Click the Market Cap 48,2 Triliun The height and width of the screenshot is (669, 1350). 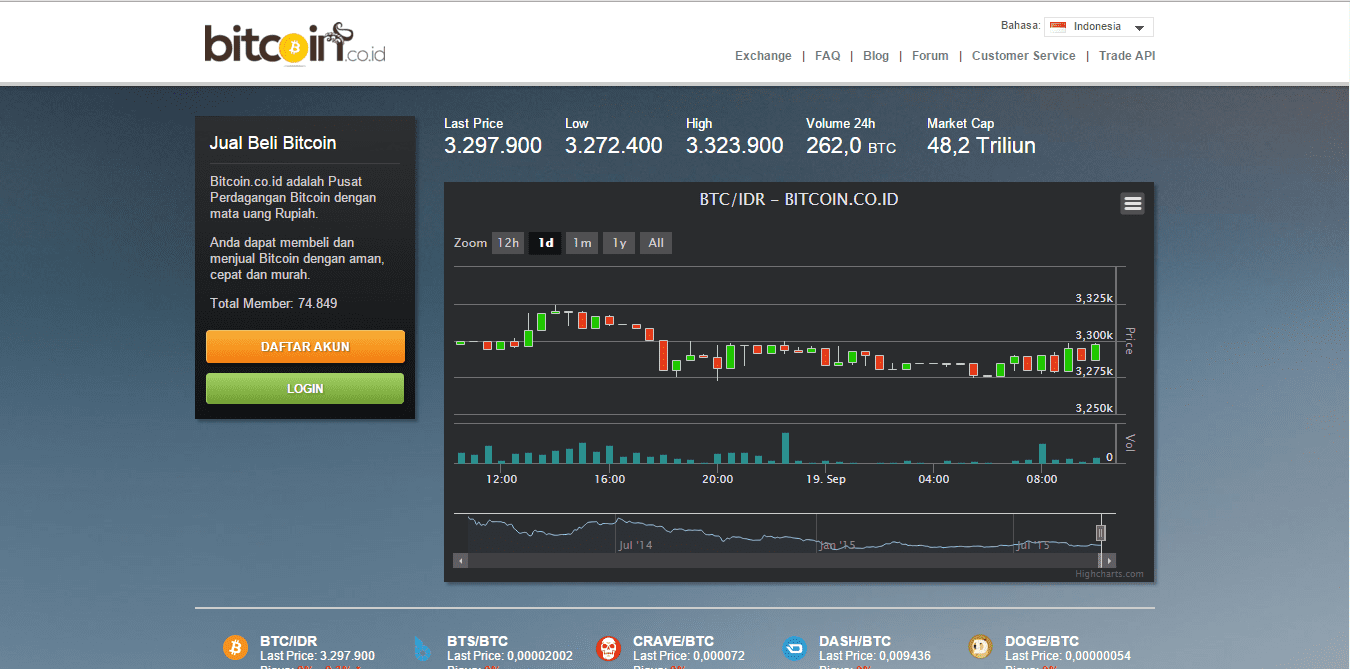981,146
